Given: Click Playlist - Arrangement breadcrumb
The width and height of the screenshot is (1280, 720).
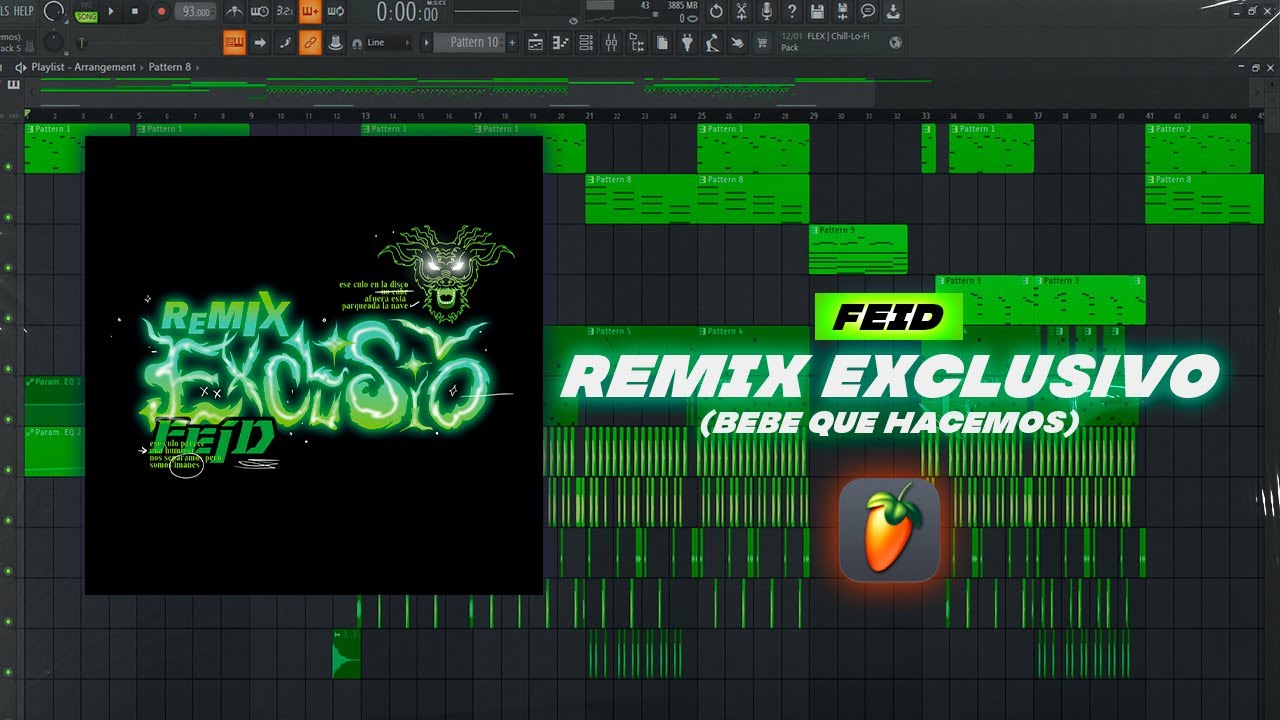Looking at the screenshot, I should click(x=83, y=67).
